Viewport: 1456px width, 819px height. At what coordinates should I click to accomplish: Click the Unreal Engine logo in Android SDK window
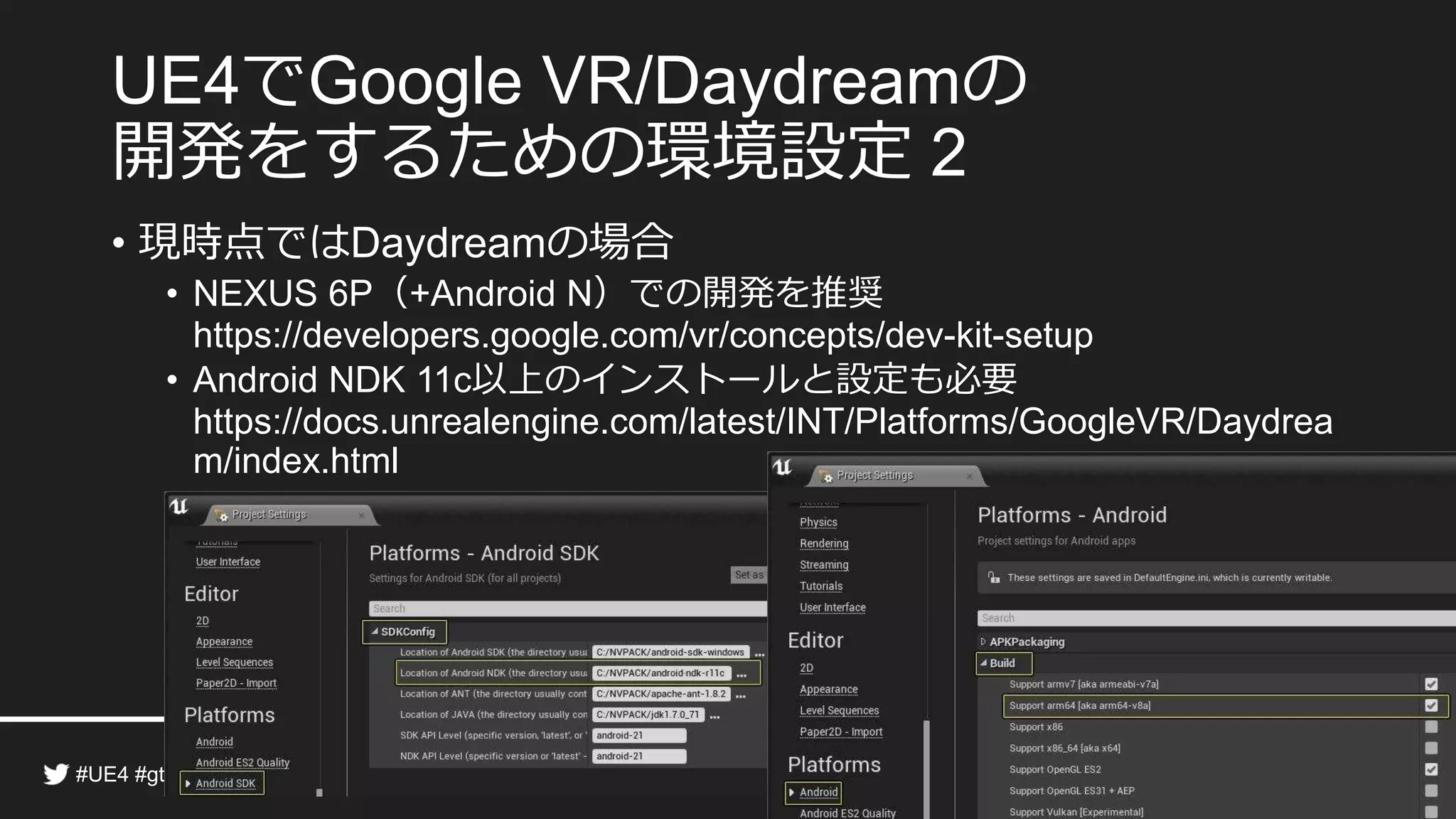pos(179,507)
